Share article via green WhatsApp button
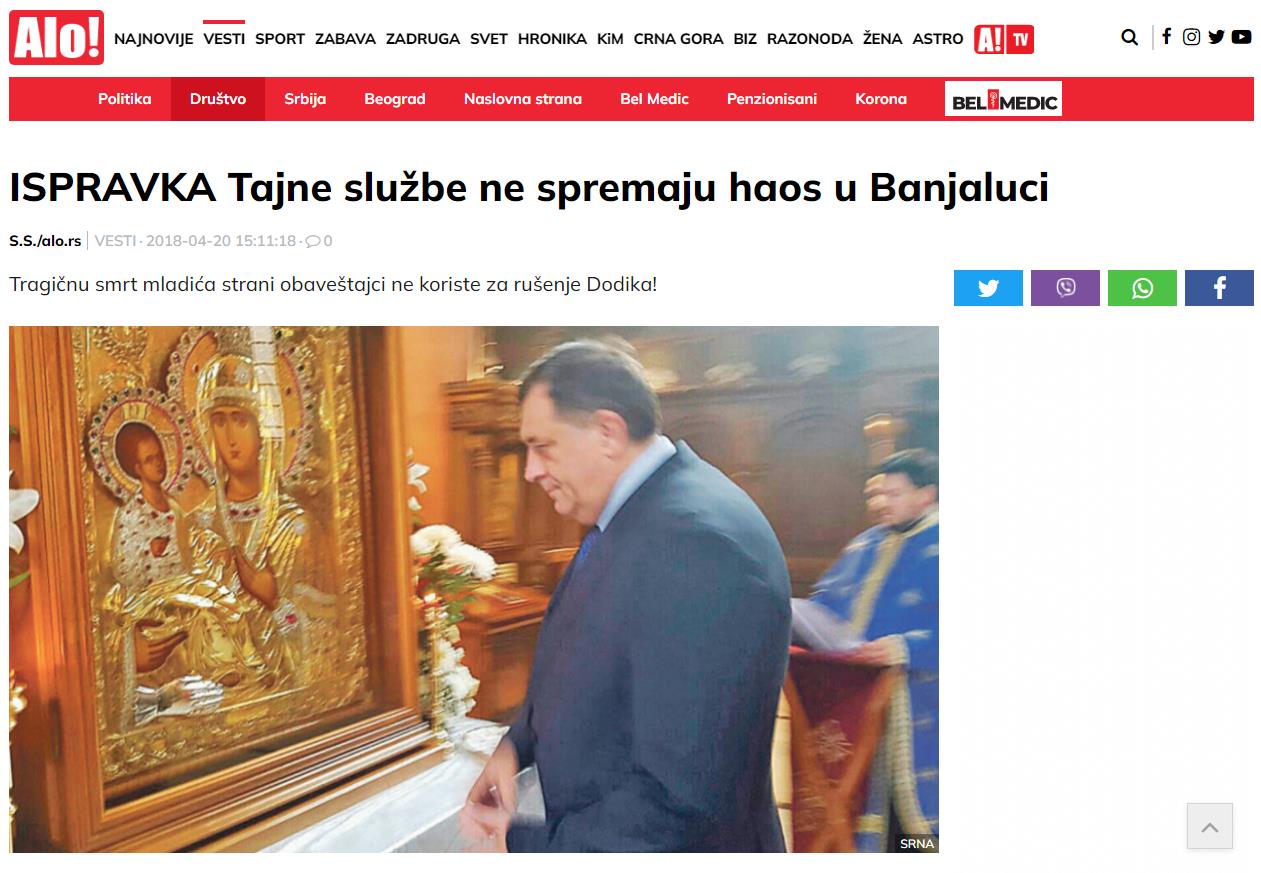This screenshot has width=1261, height=873. pos(1142,288)
